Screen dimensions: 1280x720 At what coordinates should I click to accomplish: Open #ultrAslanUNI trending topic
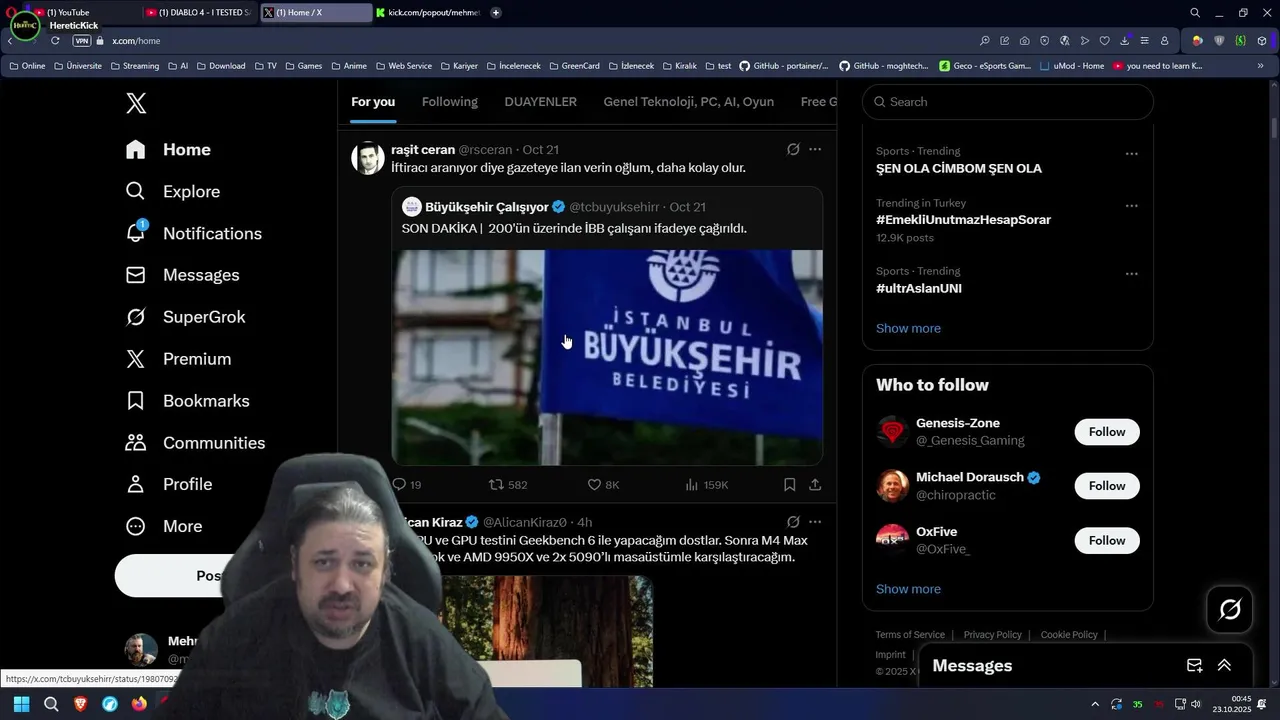(x=919, y=288)
